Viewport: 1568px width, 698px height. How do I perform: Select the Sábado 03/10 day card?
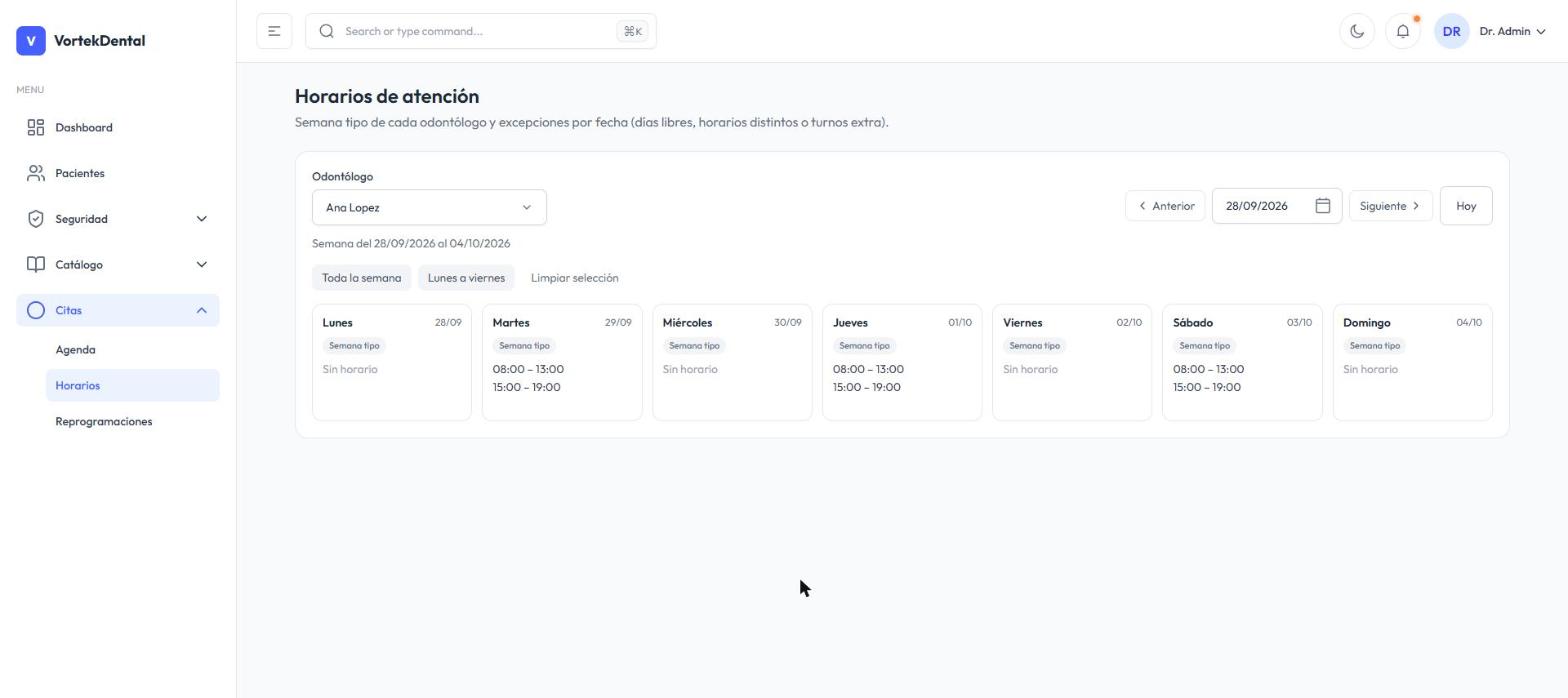1242,362
